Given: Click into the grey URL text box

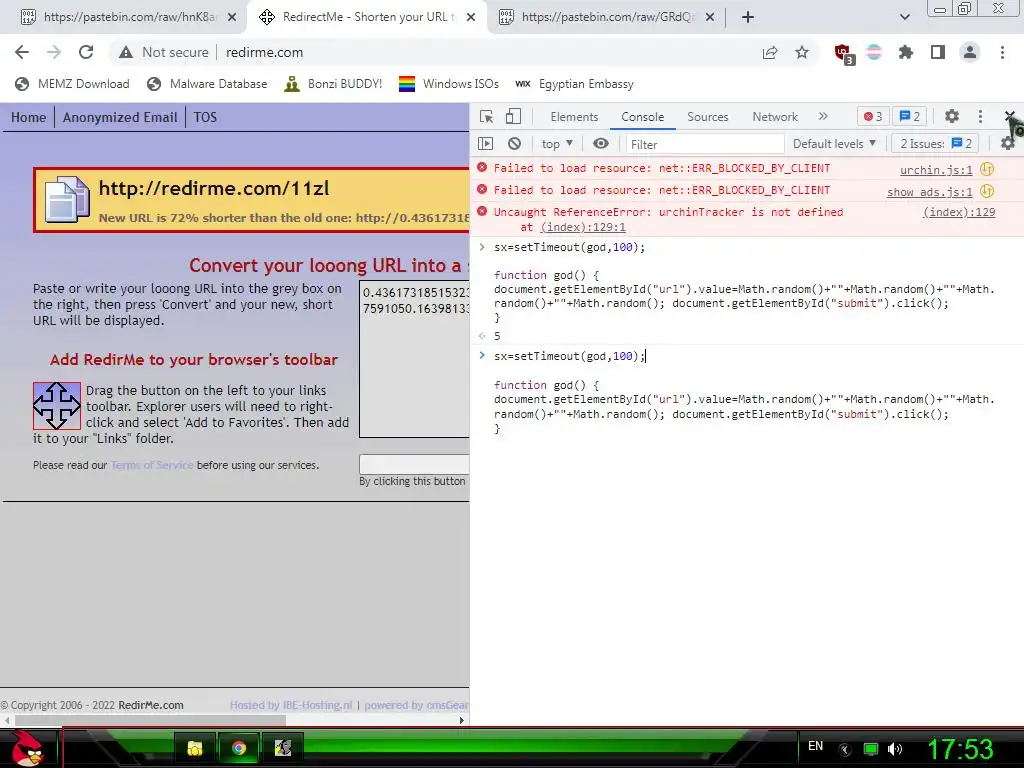Looking at the screenshot, I should pyautogui.click(x=414, y=359).
